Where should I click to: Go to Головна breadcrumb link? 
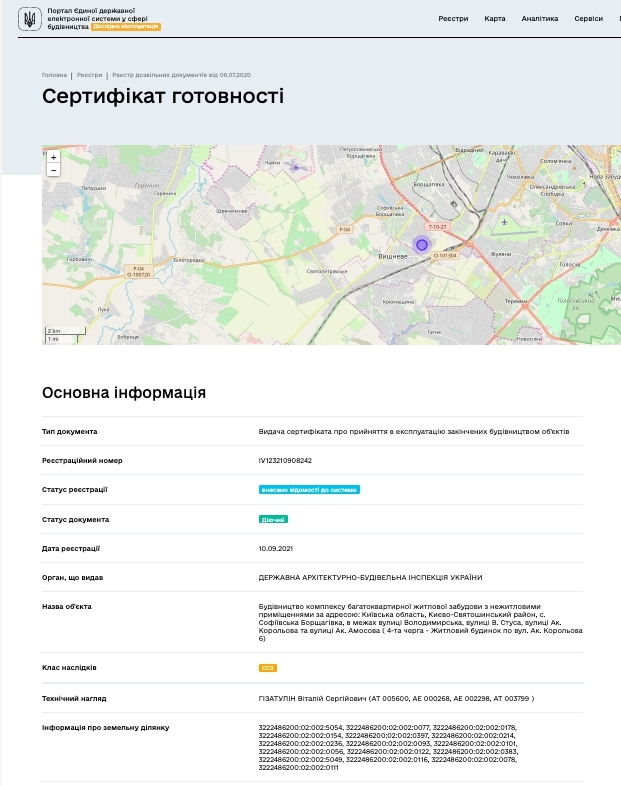point(54,75)
